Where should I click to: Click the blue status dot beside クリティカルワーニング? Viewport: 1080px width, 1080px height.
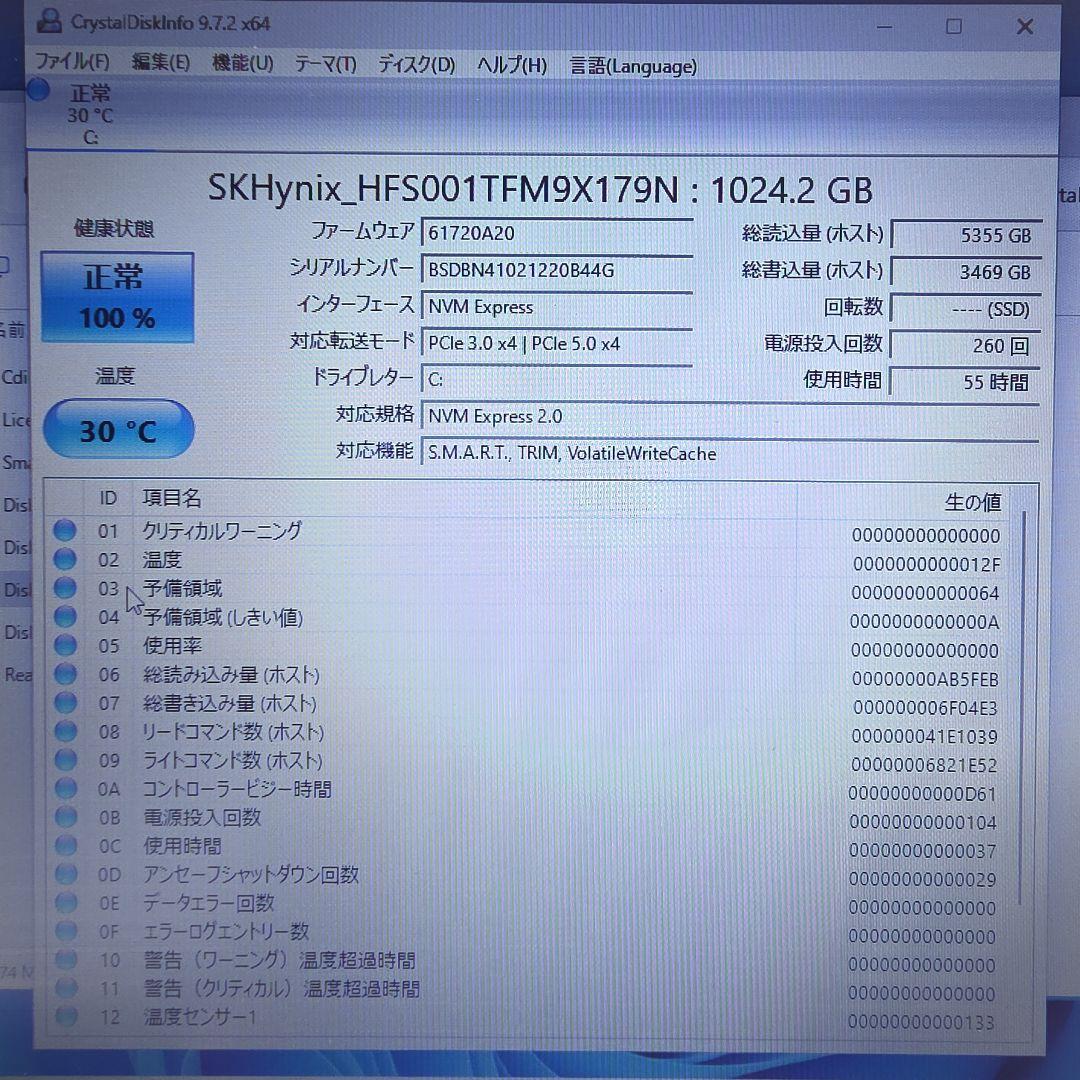(64, 531)
